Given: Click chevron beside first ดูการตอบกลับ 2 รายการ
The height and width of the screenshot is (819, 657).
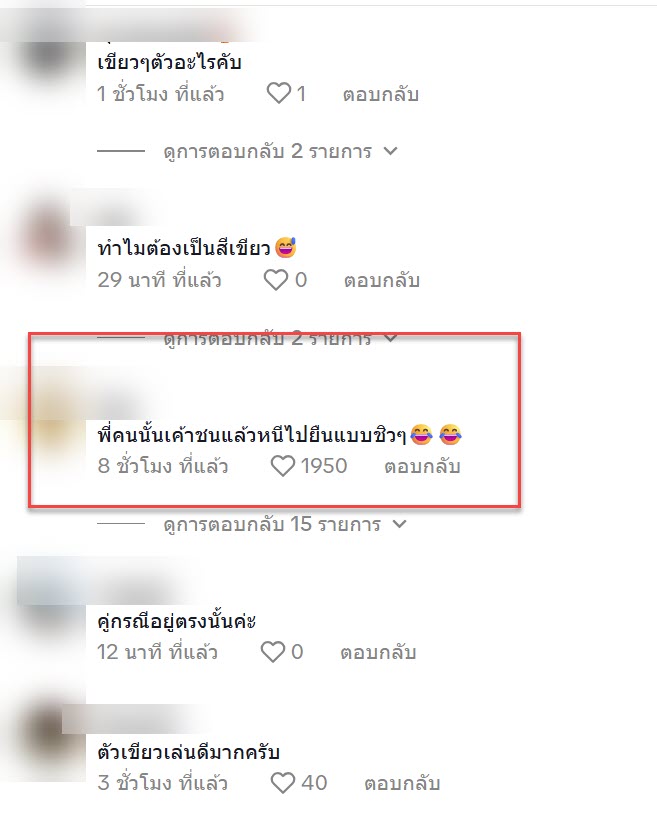Looking at the screenshot, I should click(x=391, y=151).
